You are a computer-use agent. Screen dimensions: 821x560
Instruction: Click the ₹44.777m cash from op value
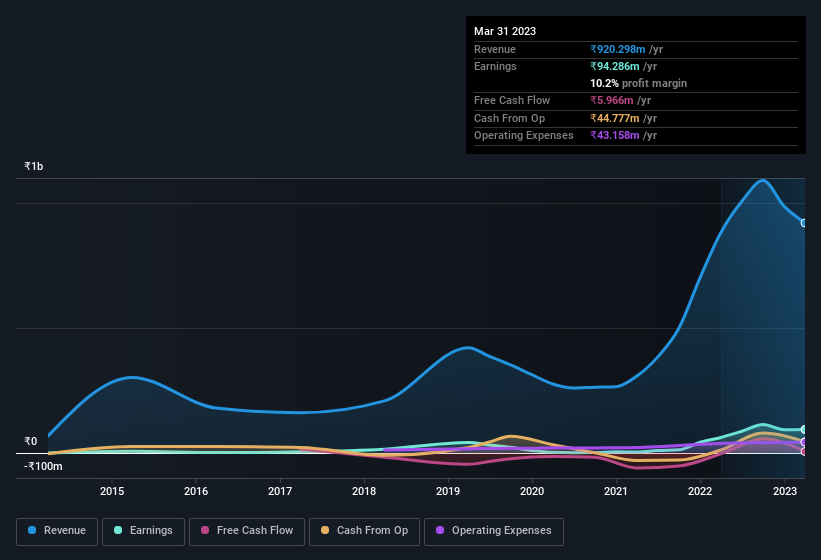coord(615,118)
